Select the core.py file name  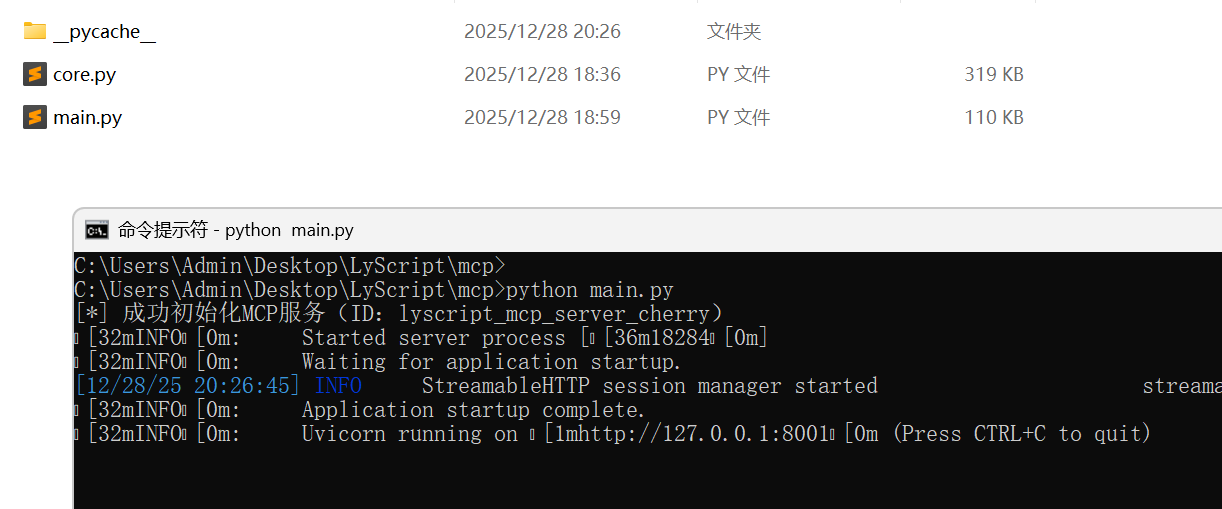click(84, 75)
